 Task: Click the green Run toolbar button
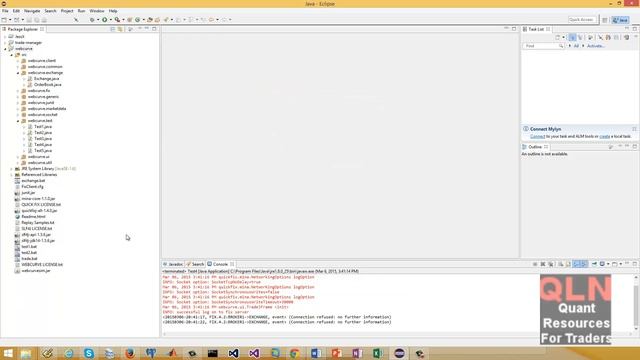pos(104,20)
